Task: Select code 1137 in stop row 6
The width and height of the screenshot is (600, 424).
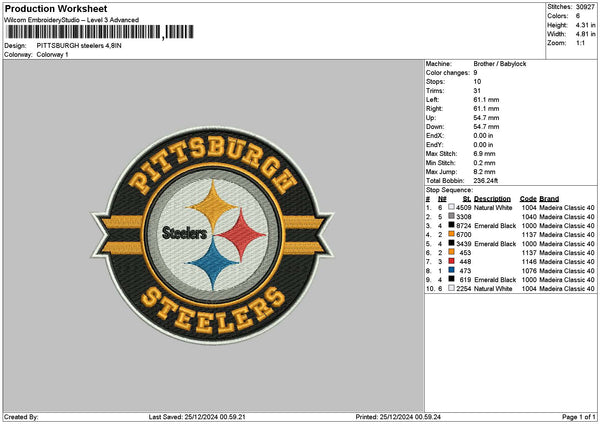Action: [529, 253]
